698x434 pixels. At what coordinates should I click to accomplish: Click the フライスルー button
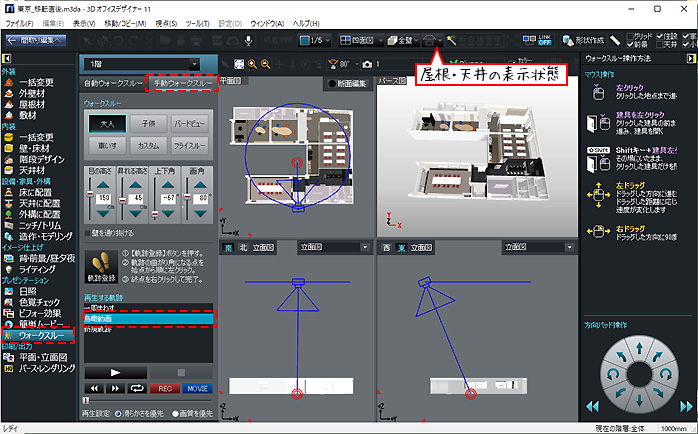[191, 146]
